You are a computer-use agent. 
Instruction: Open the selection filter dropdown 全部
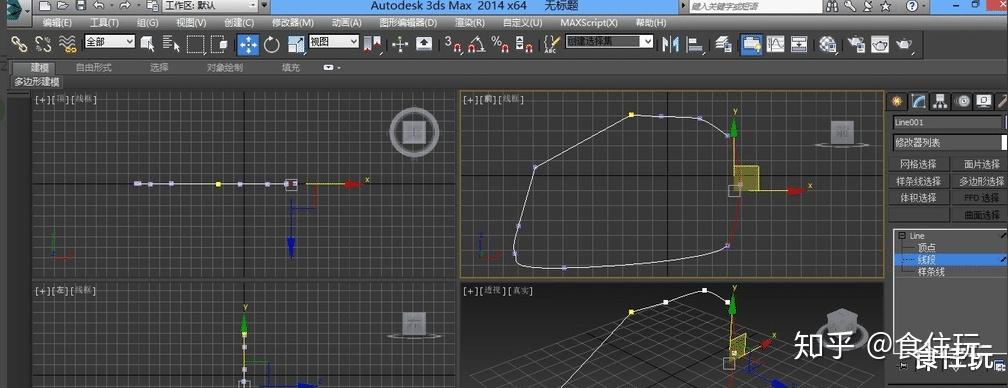(110, 42)
